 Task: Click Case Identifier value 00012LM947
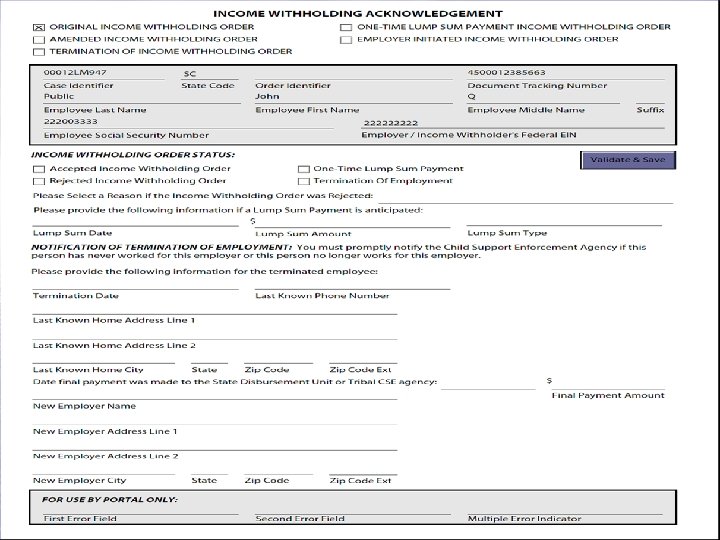pos(75,73)
